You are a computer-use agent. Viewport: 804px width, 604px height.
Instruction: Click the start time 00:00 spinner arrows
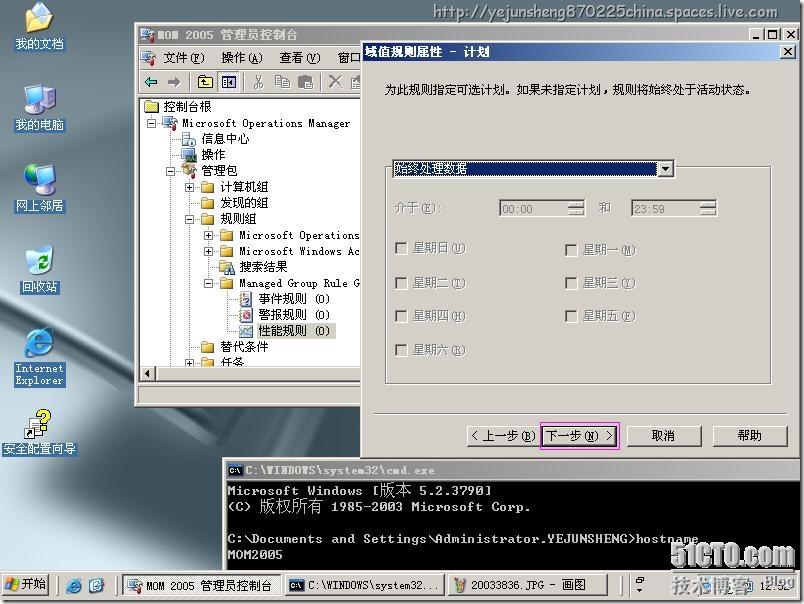coord(576,208)
